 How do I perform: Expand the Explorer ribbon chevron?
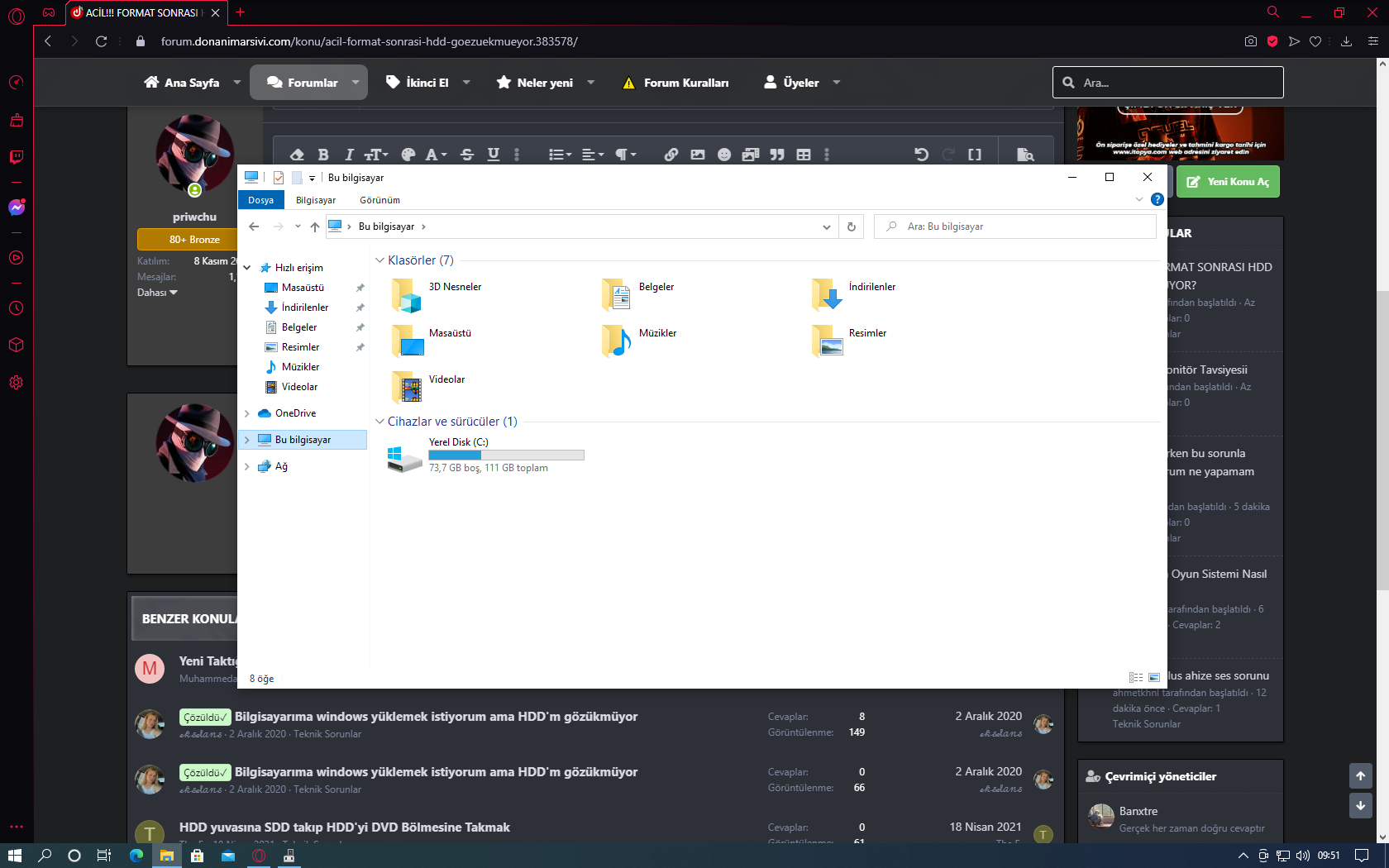(1139, 199)
